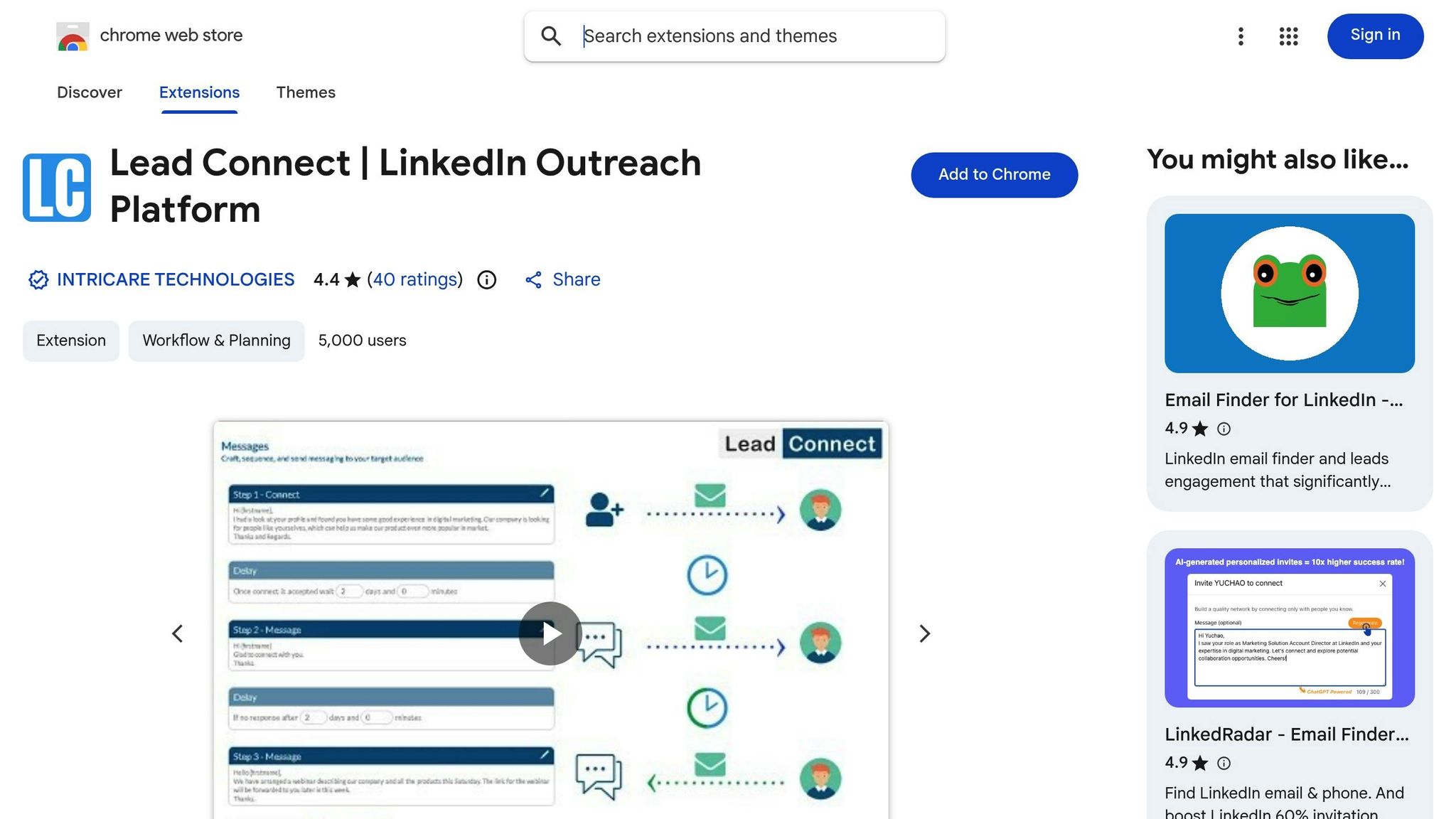Select the Workflow & Planning category chip

[216, 340]
